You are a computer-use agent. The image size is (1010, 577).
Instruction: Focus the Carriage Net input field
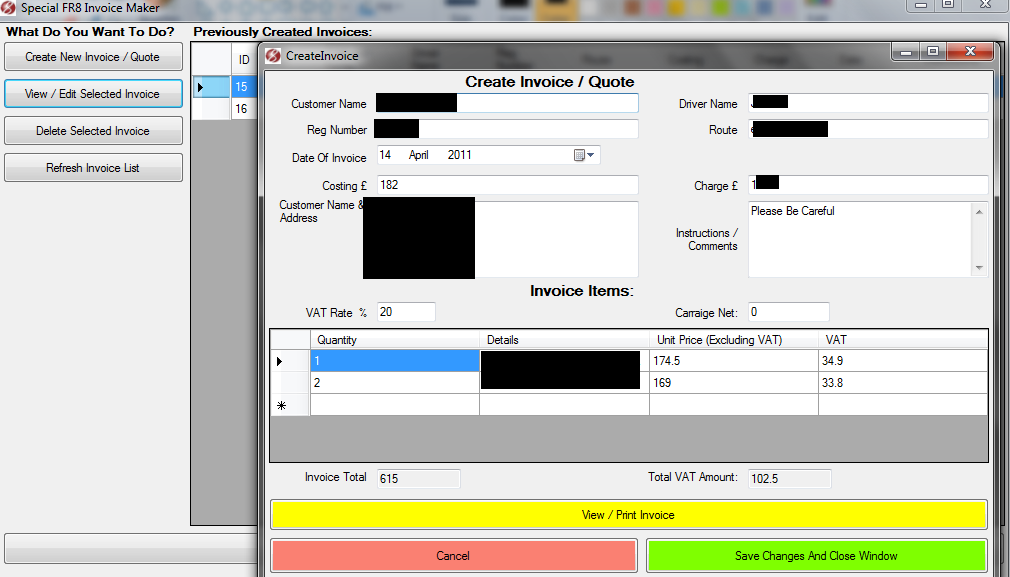click(x=787, y=313)
